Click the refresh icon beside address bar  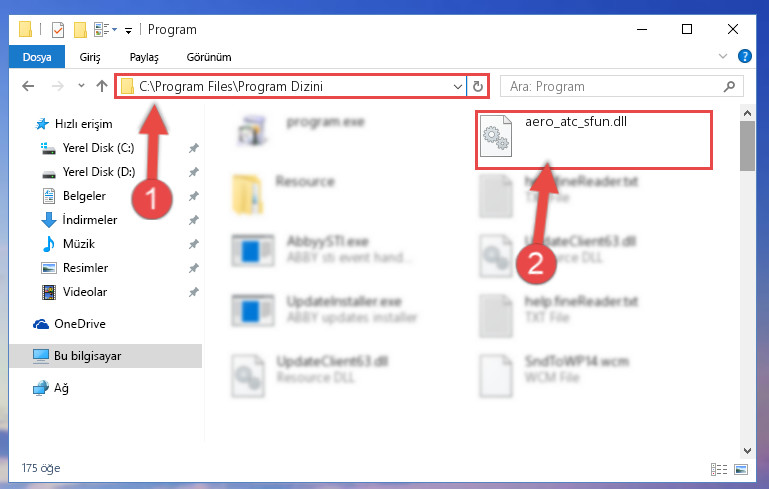point(478,87)
